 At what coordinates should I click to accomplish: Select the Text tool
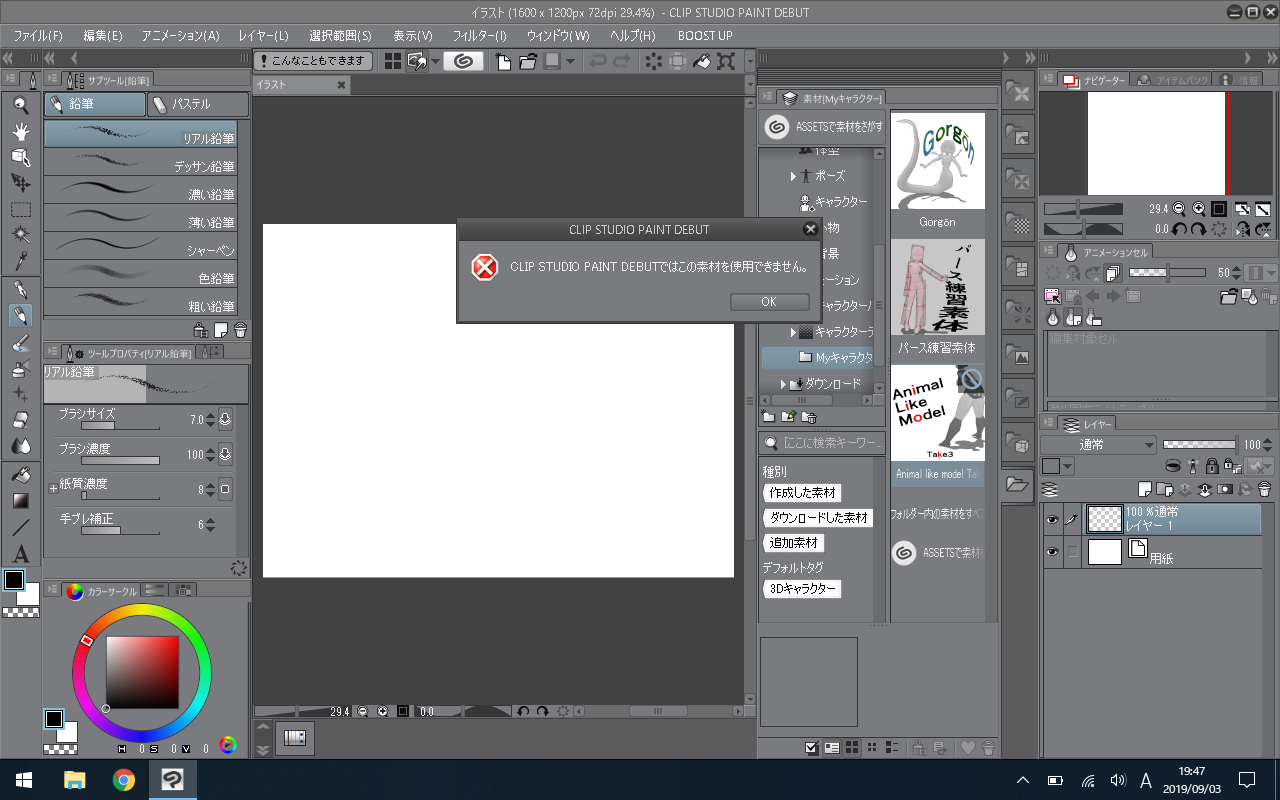pyautogui.click(x=20, y=554)
